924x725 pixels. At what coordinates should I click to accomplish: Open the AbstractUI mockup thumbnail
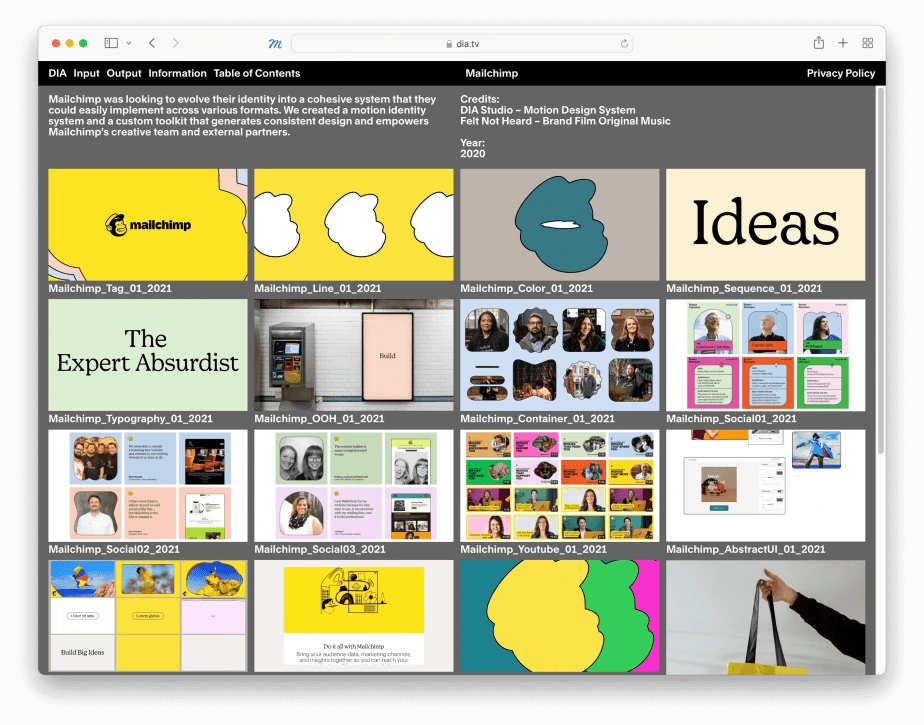tap(765, 485)
